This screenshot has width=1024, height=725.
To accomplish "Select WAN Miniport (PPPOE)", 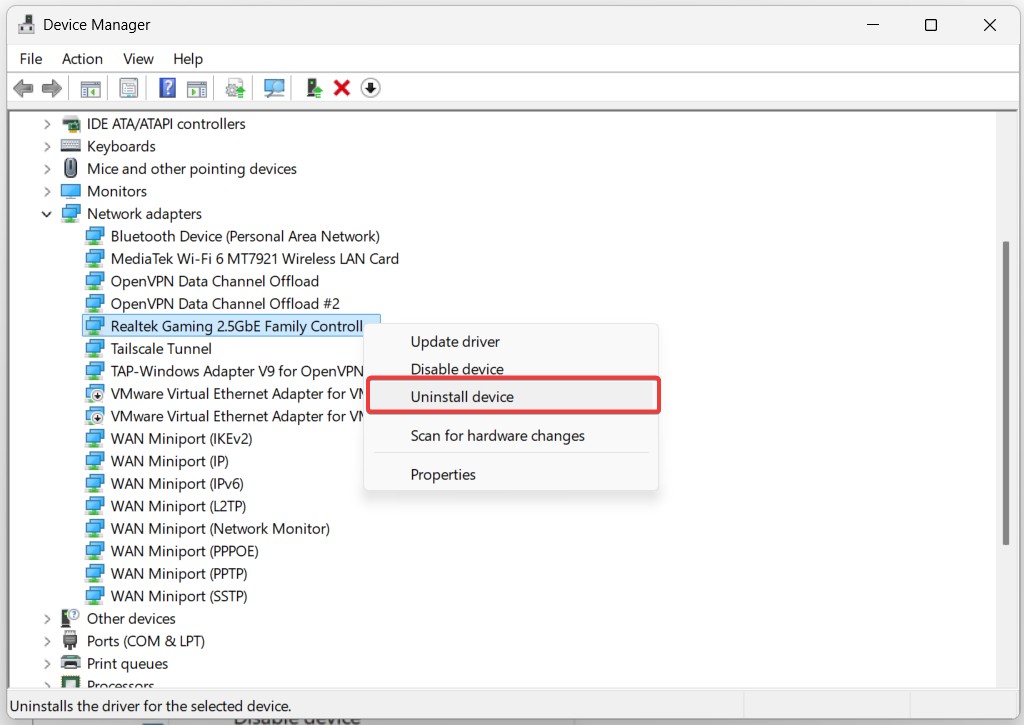I will (185, 551).
